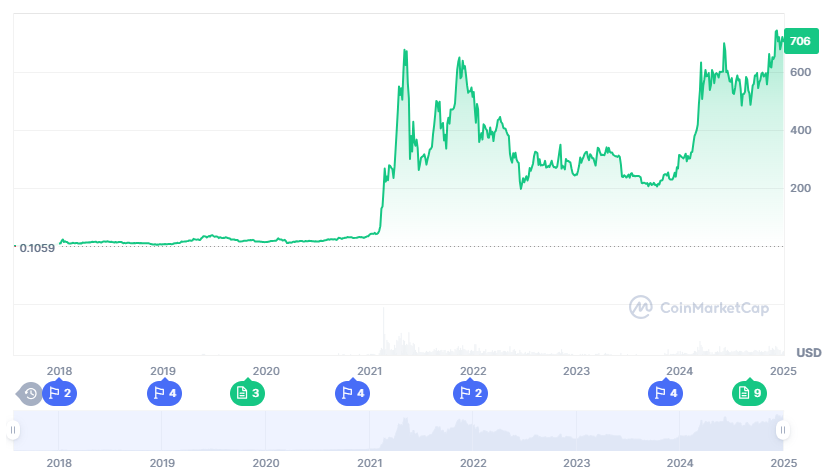Click the grey history clock icon
Viewport: 838px width, 475px height.
[30, 393]
